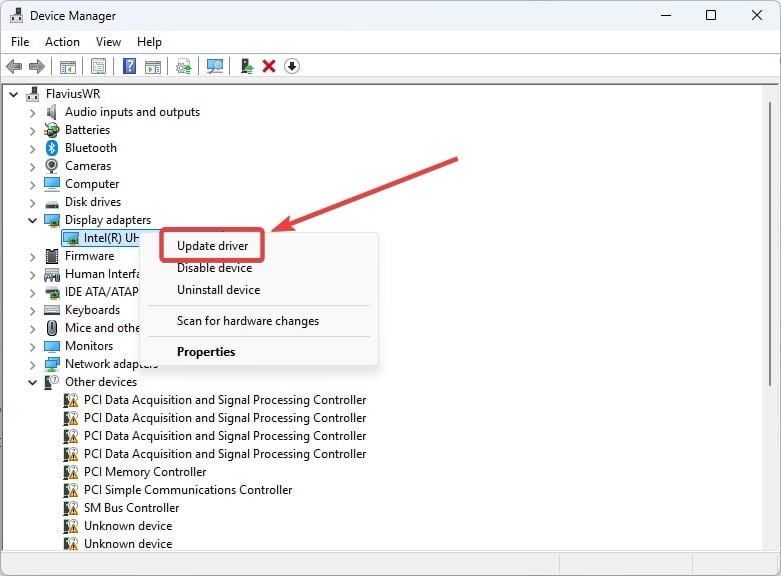This screenshot has width=781, height=576.
Task: Click the Monitors category icon
Action: (52, 346)
